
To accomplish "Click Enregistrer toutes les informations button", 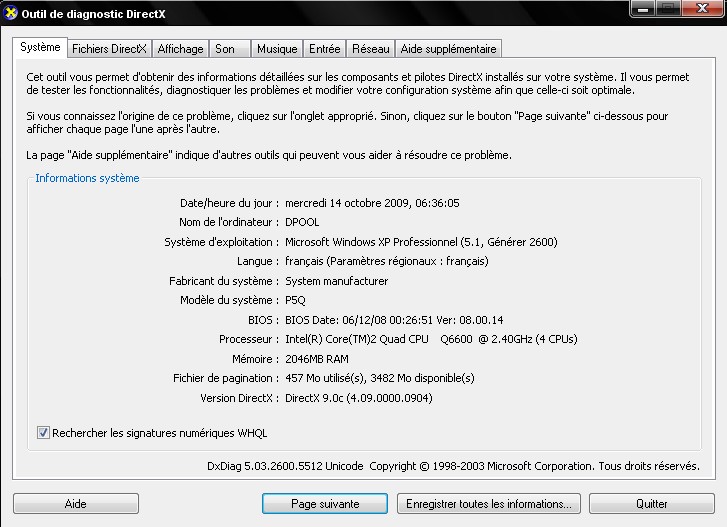I will [x=488, y=503].
